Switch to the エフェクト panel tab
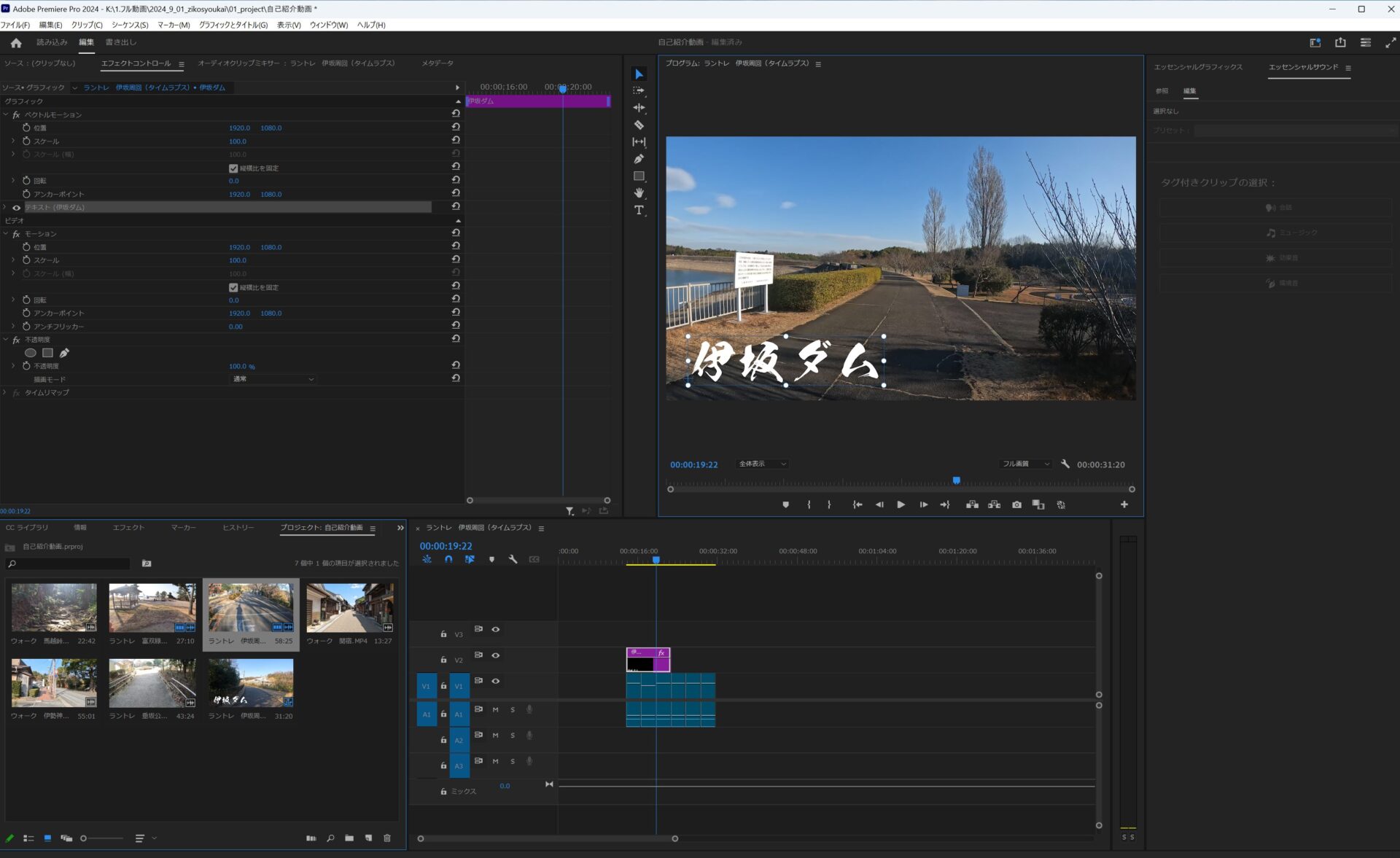Viewport: 1400px width, 858px height. pyautogui.click(x=128, y=528)
